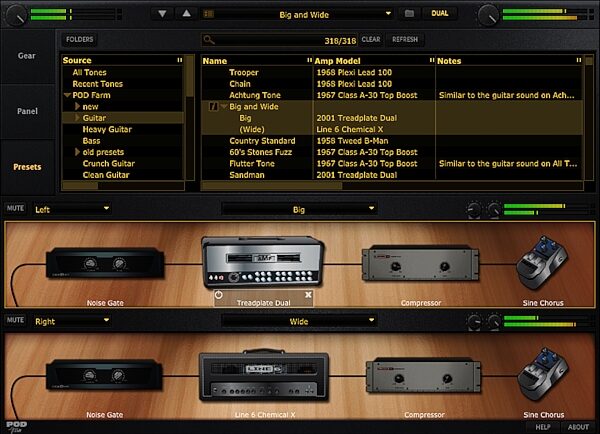Select the Sandman preset
Image resolution: width=600 pixels, height=434 pixels.
[x=392, y=175]
